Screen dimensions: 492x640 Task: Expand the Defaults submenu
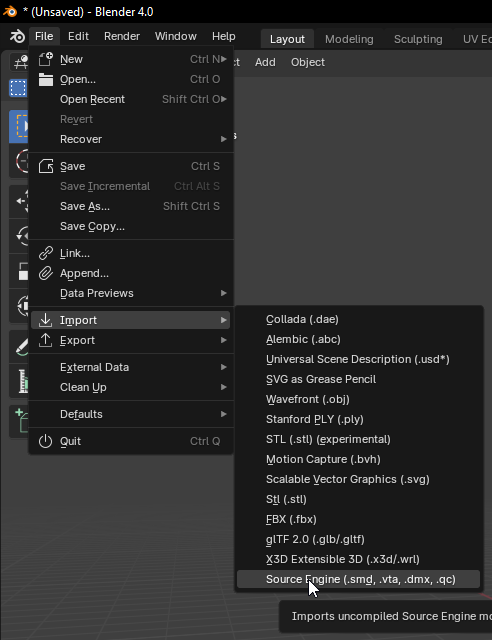(131, 414)
